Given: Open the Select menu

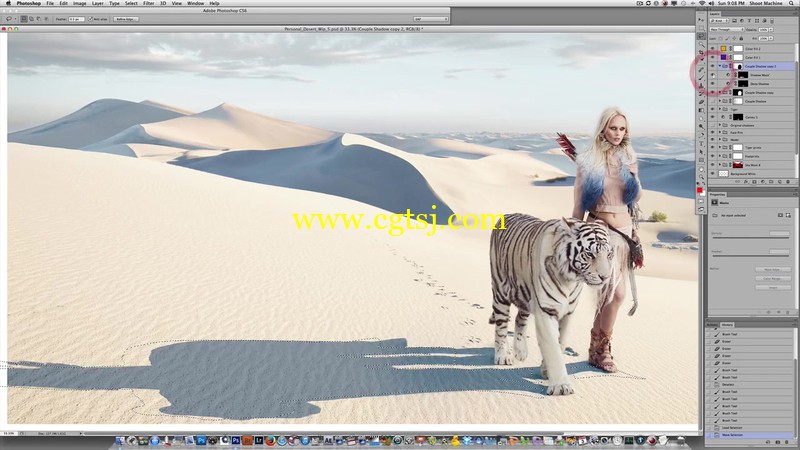Looking at the screenshot, I should (x=131, y=3).
